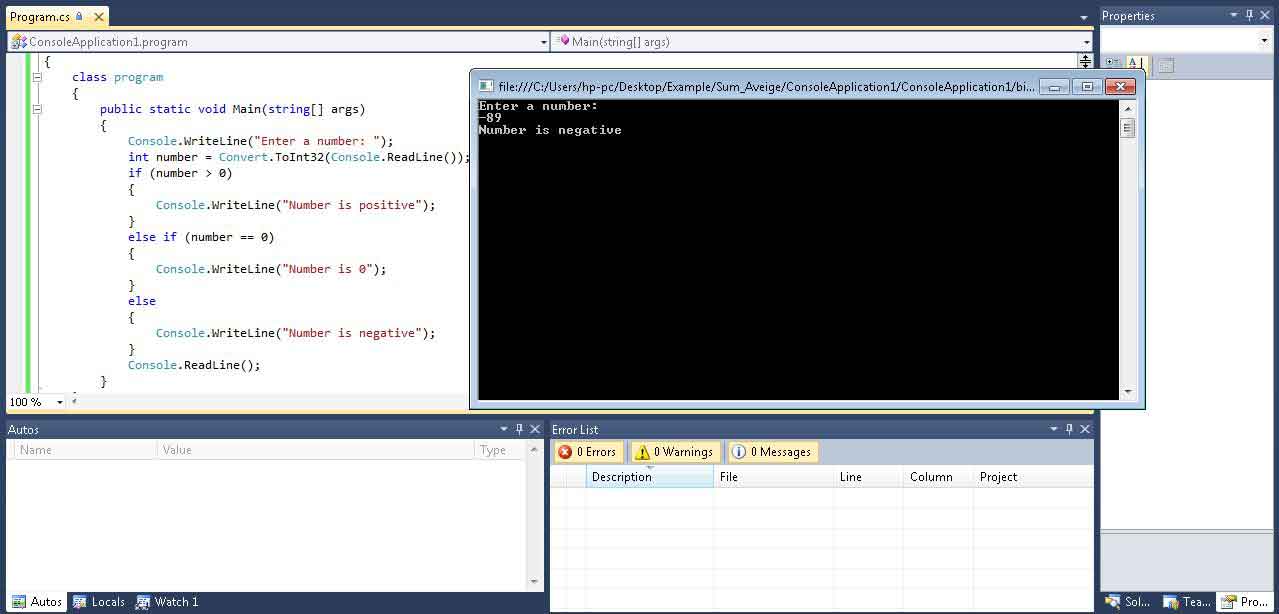Toggle the 0 Messages filter
Viewport: 1279px width, 614px height.
click(772, 452)
